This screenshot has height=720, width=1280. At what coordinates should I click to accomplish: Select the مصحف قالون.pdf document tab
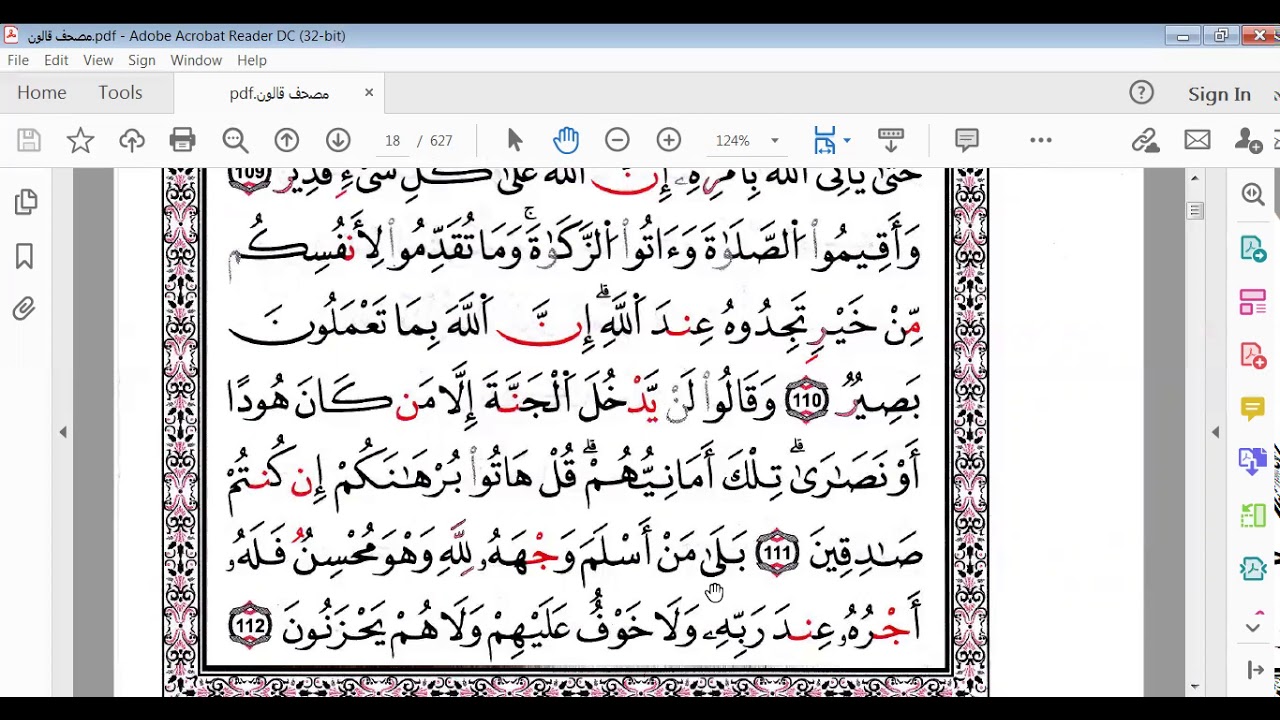coord(279,93)
